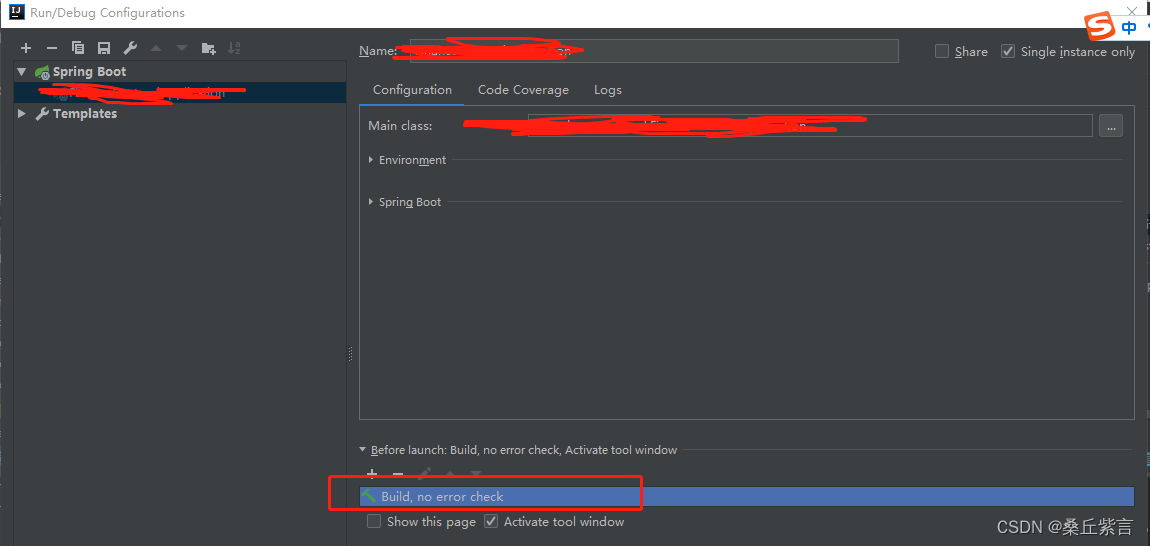Click the Main class input field
Image resolution: width=1150 pixels, height=546 pixels.
pyautogui.click(x=810, y=125)
